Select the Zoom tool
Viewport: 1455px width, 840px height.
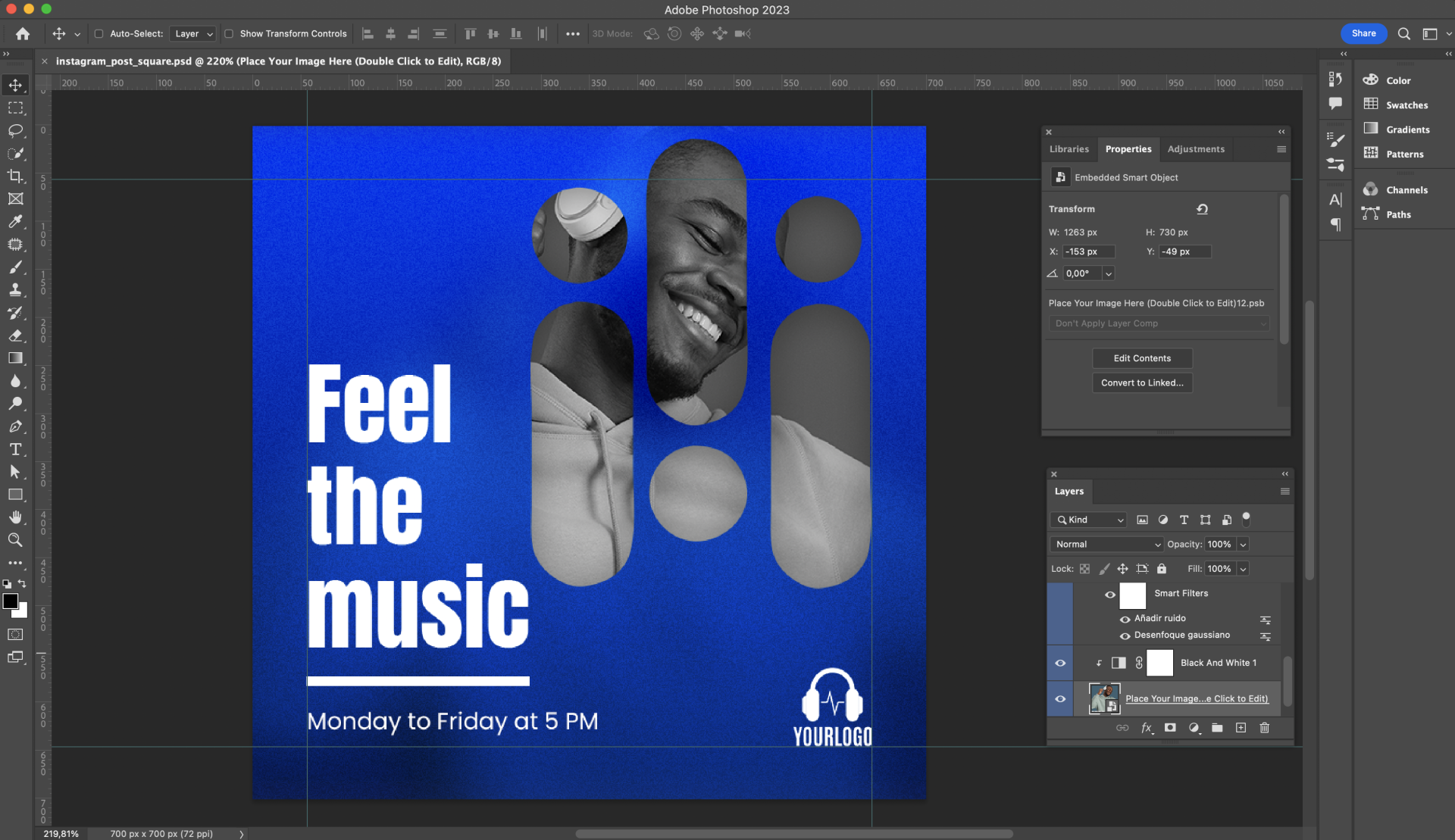(15, 539)
